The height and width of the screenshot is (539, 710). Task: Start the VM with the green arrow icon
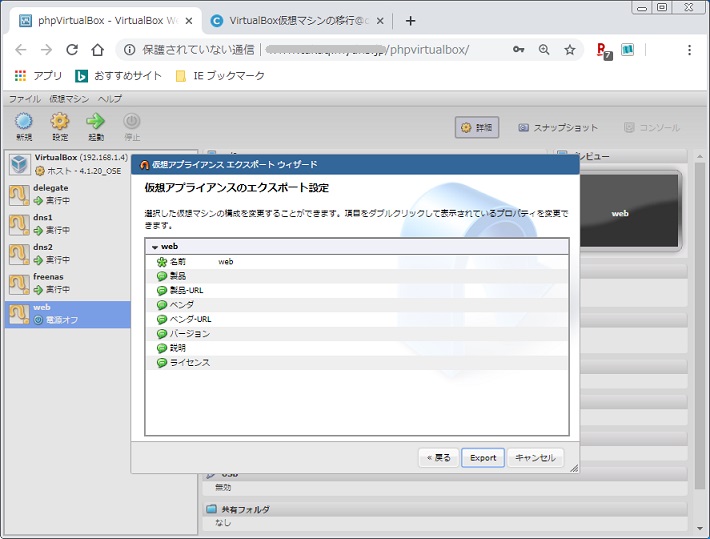(x=96, y=127)
